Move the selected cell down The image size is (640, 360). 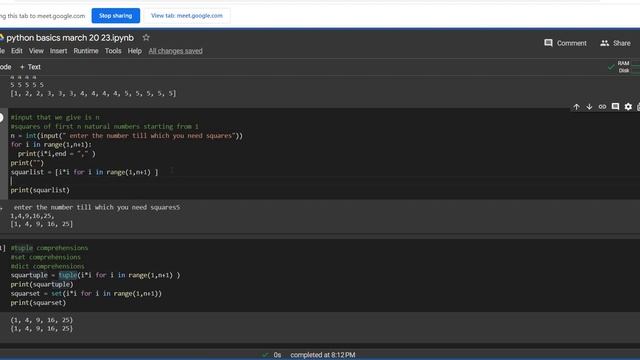coord(589,107)
